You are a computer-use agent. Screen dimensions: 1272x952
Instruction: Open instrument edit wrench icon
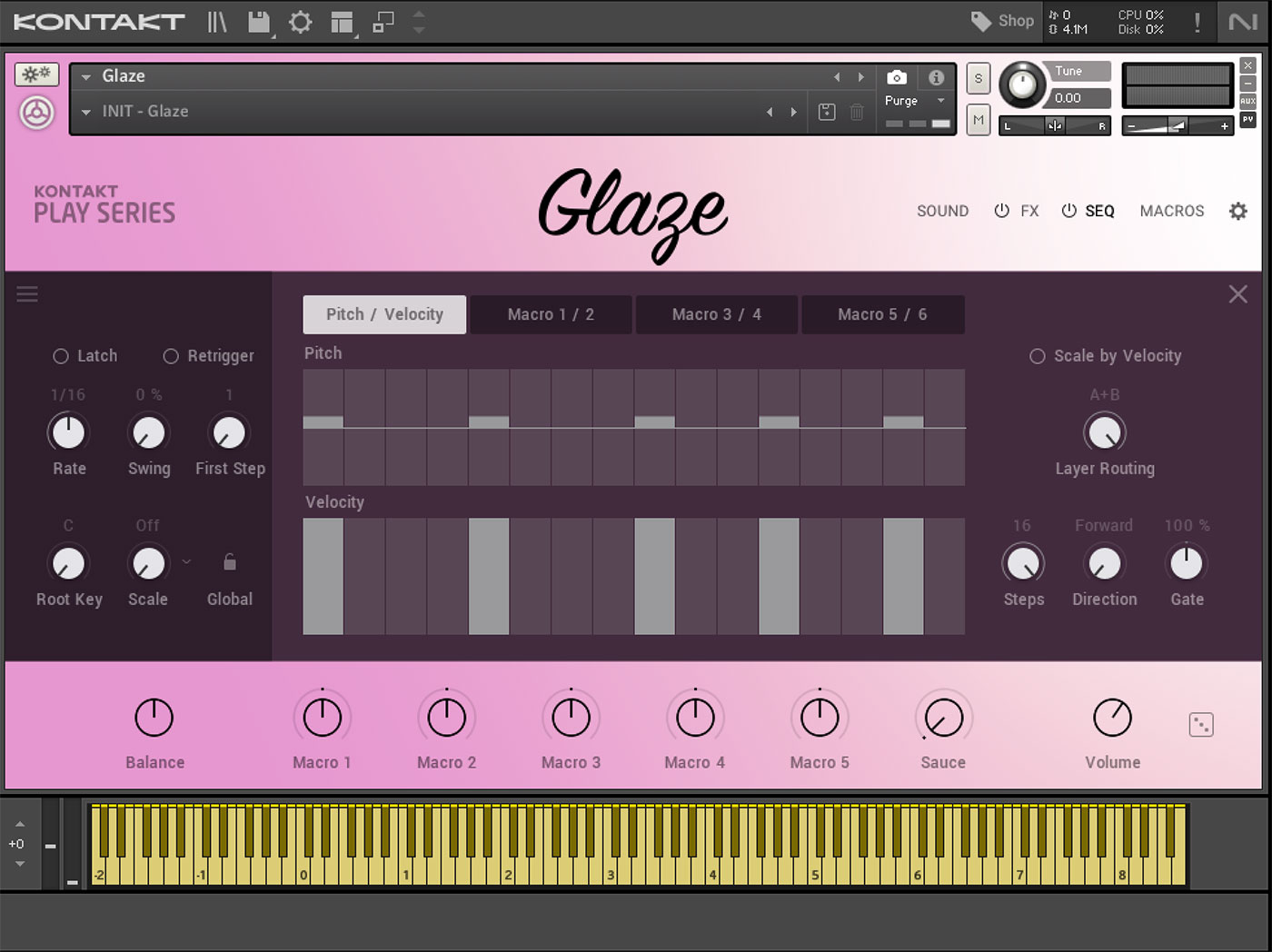click(36, 74)
